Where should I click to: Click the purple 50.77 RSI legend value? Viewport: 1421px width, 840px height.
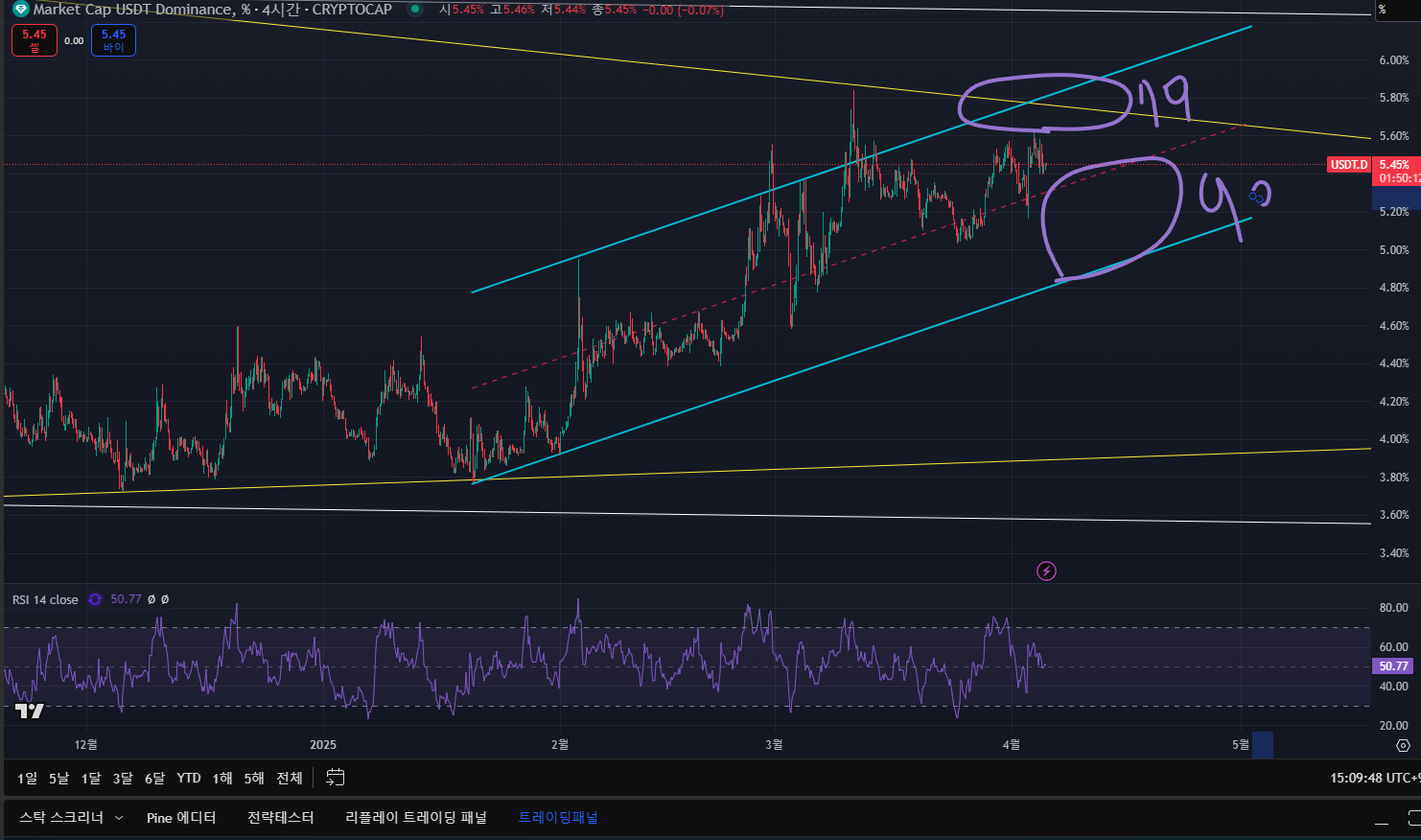(126, 599)
